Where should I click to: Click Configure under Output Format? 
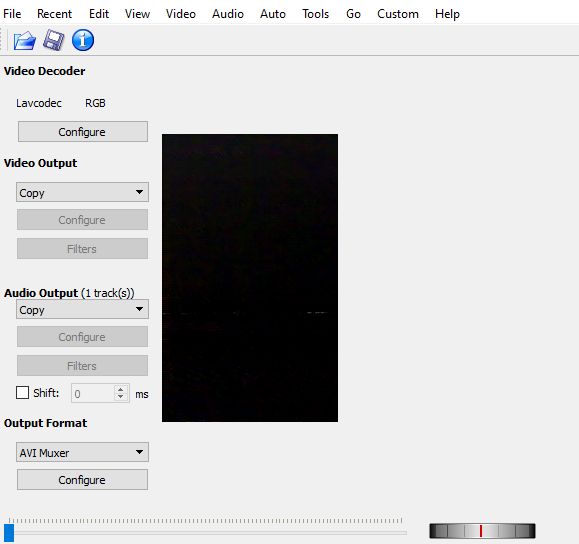click(x=82, y=480)
